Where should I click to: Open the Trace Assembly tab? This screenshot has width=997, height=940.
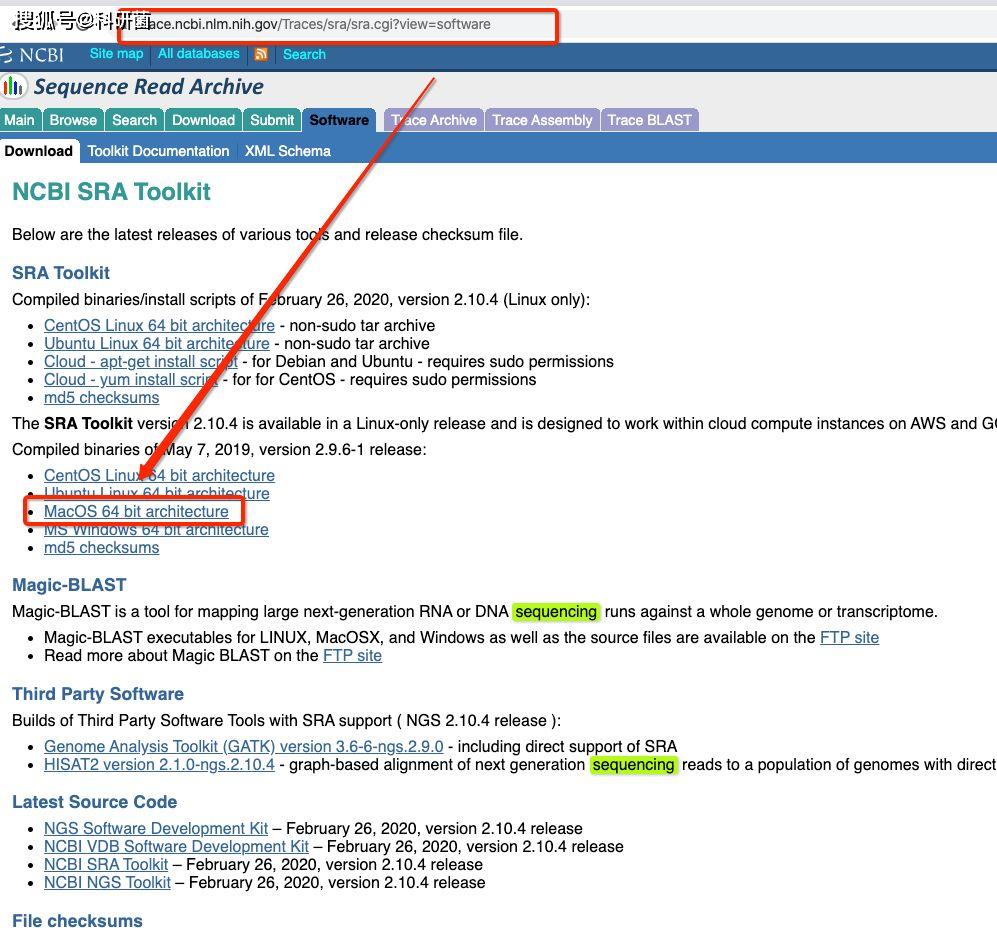[542, 120]
